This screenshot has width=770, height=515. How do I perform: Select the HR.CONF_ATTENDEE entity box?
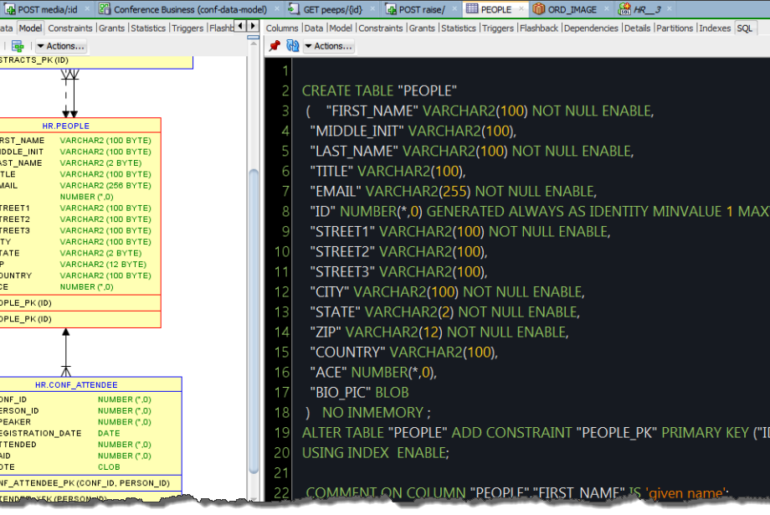point(76,384)
